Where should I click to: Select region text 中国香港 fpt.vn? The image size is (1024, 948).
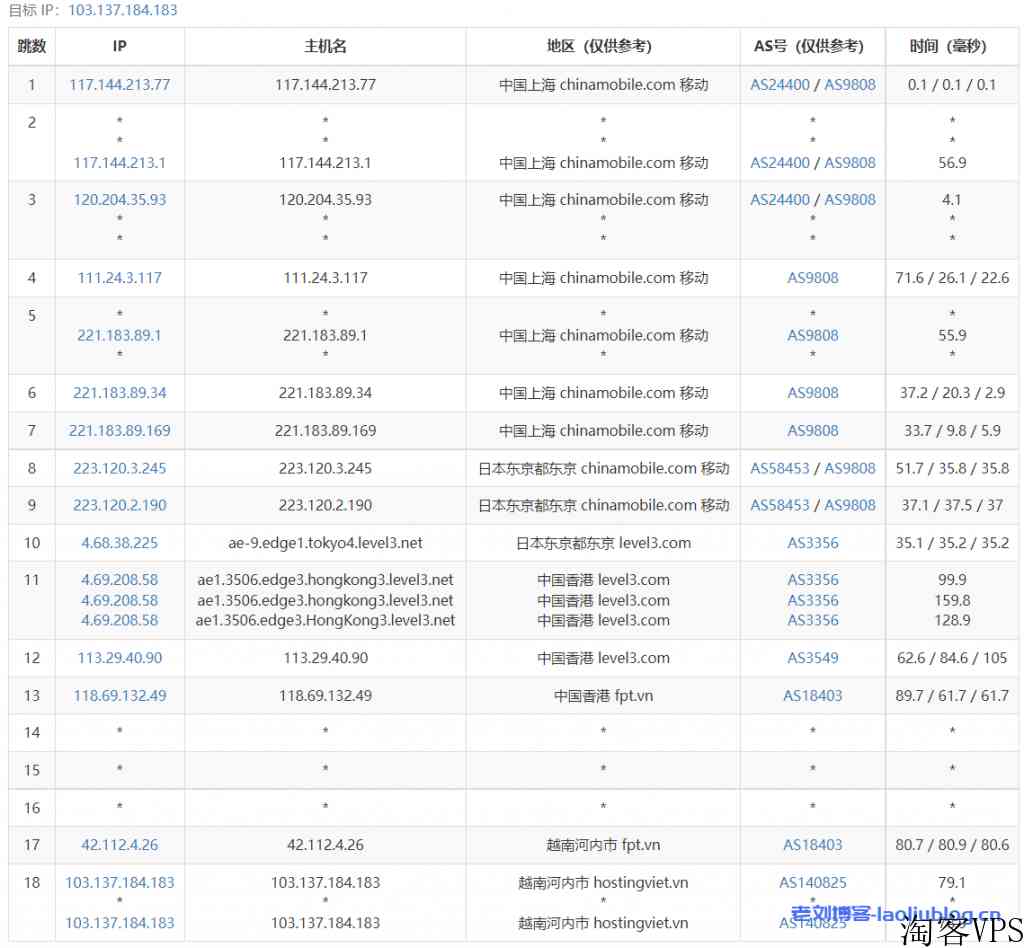[603, 695]
